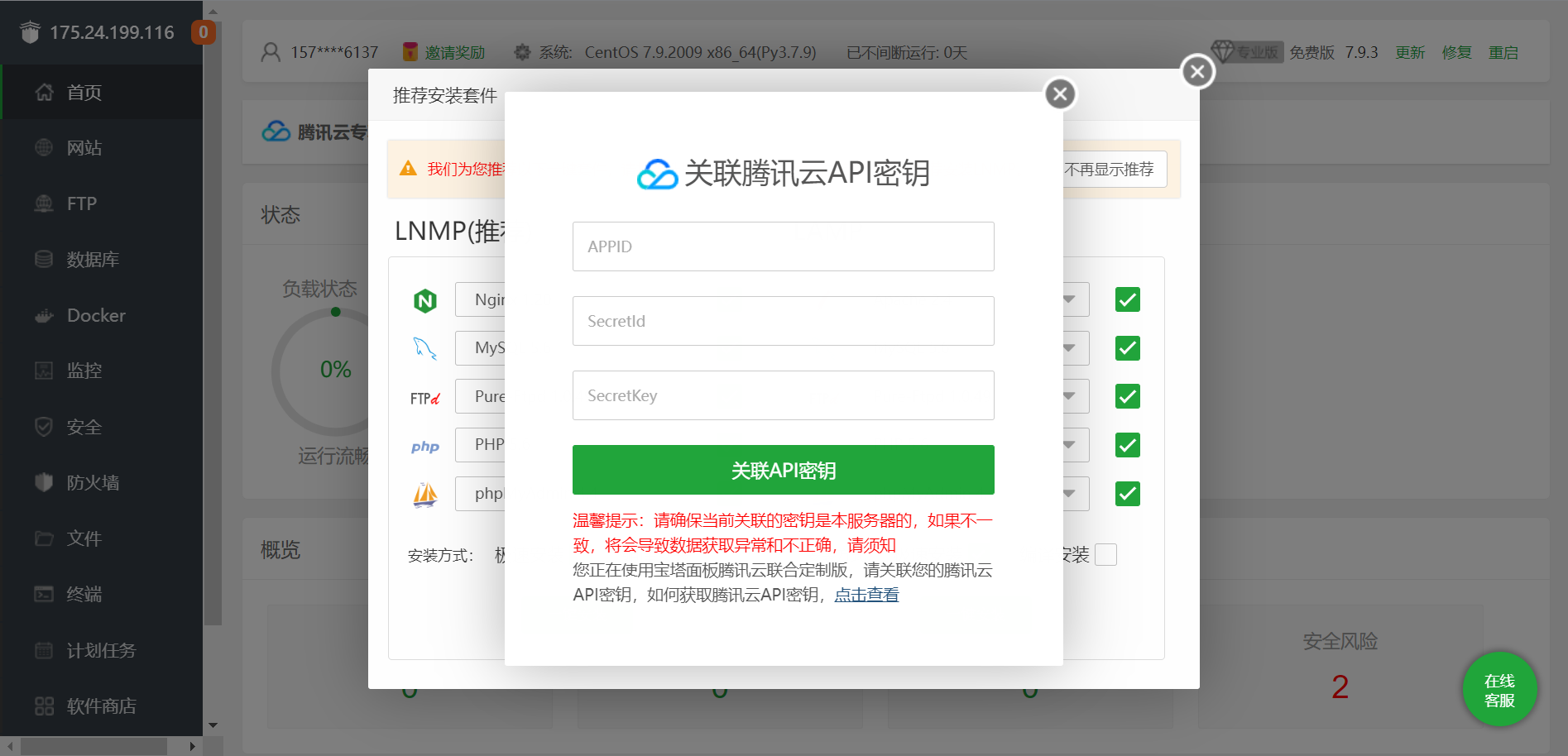
Task: Uncheck the Pure-Ftpd install checkbox
Action: (1127, 396)
